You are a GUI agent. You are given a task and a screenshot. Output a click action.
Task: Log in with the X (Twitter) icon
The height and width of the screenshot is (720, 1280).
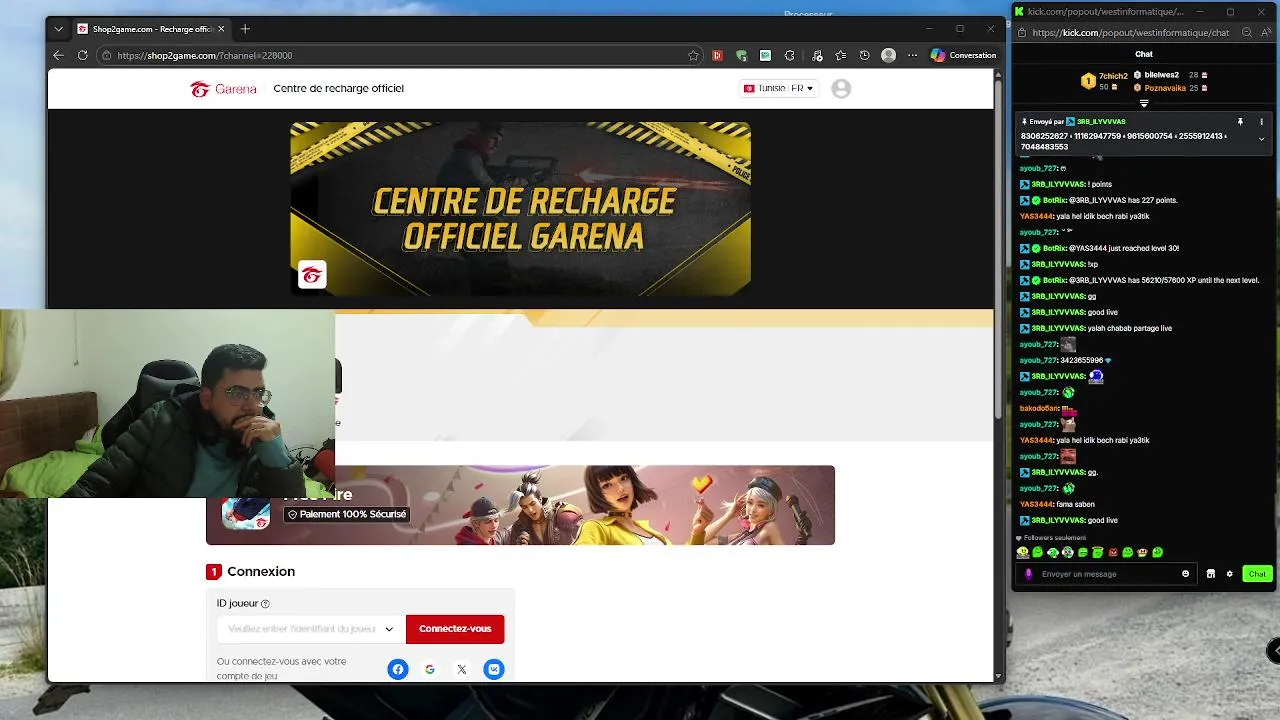pyautogui.click(x=462, y=669)
